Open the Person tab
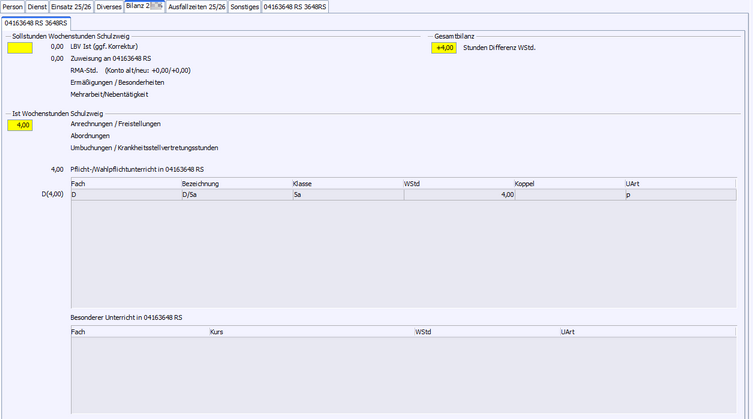The image size is (753, 419). pos(13,7)
